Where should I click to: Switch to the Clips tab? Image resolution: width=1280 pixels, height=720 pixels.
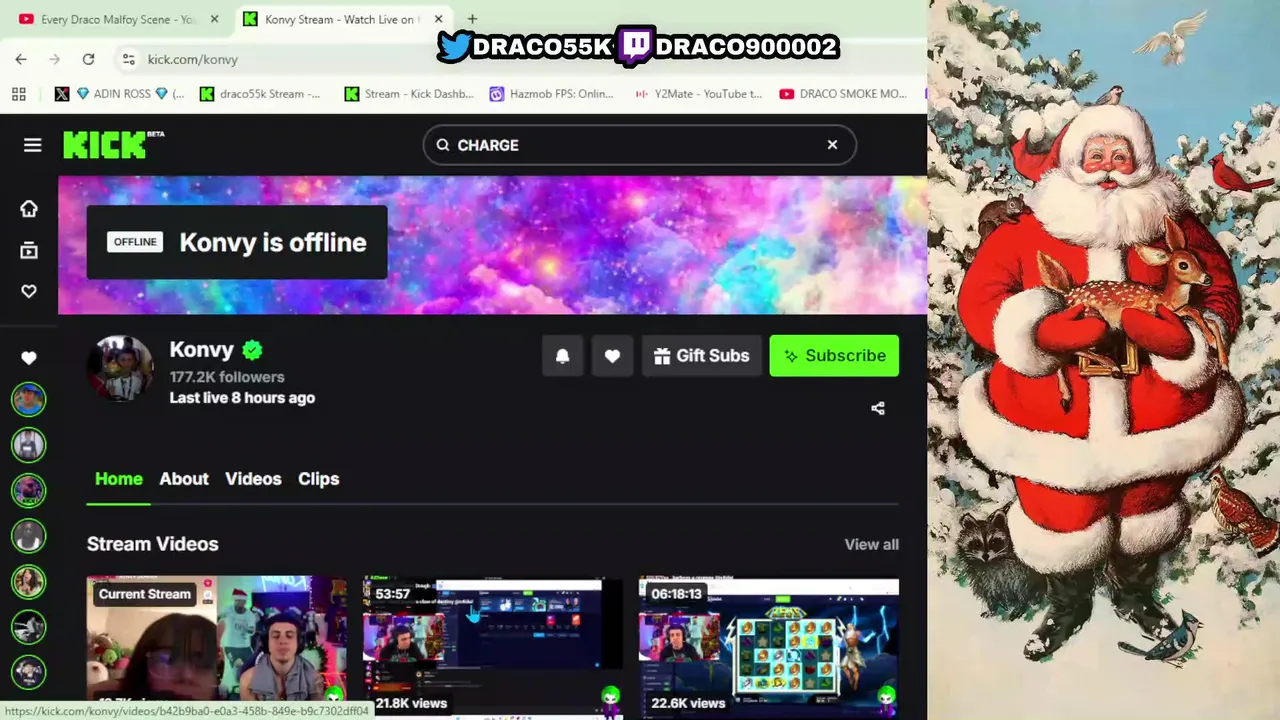[x=318, y=479]
